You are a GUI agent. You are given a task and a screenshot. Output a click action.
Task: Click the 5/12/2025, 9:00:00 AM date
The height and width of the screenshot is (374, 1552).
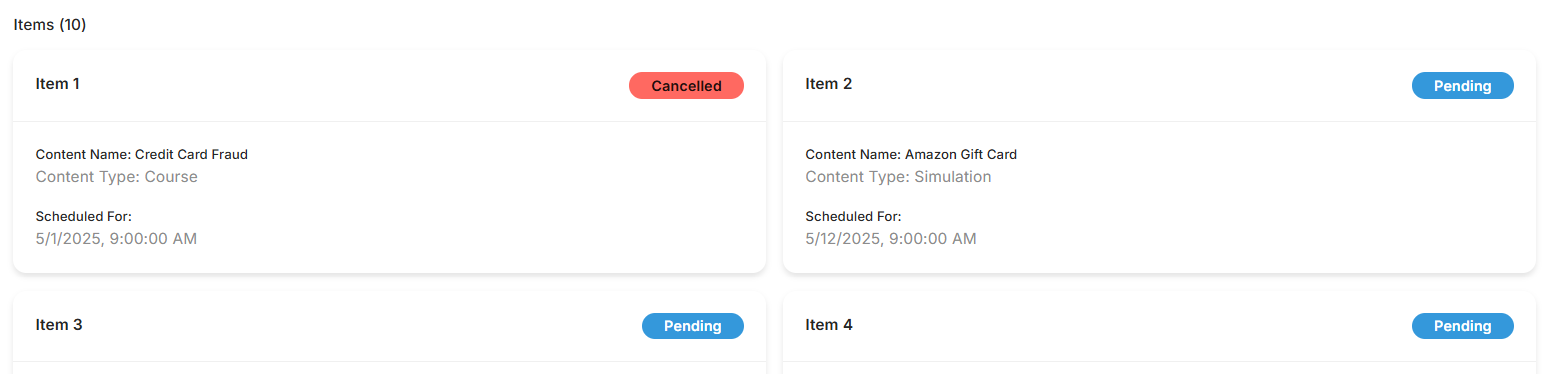pos(891,239)
